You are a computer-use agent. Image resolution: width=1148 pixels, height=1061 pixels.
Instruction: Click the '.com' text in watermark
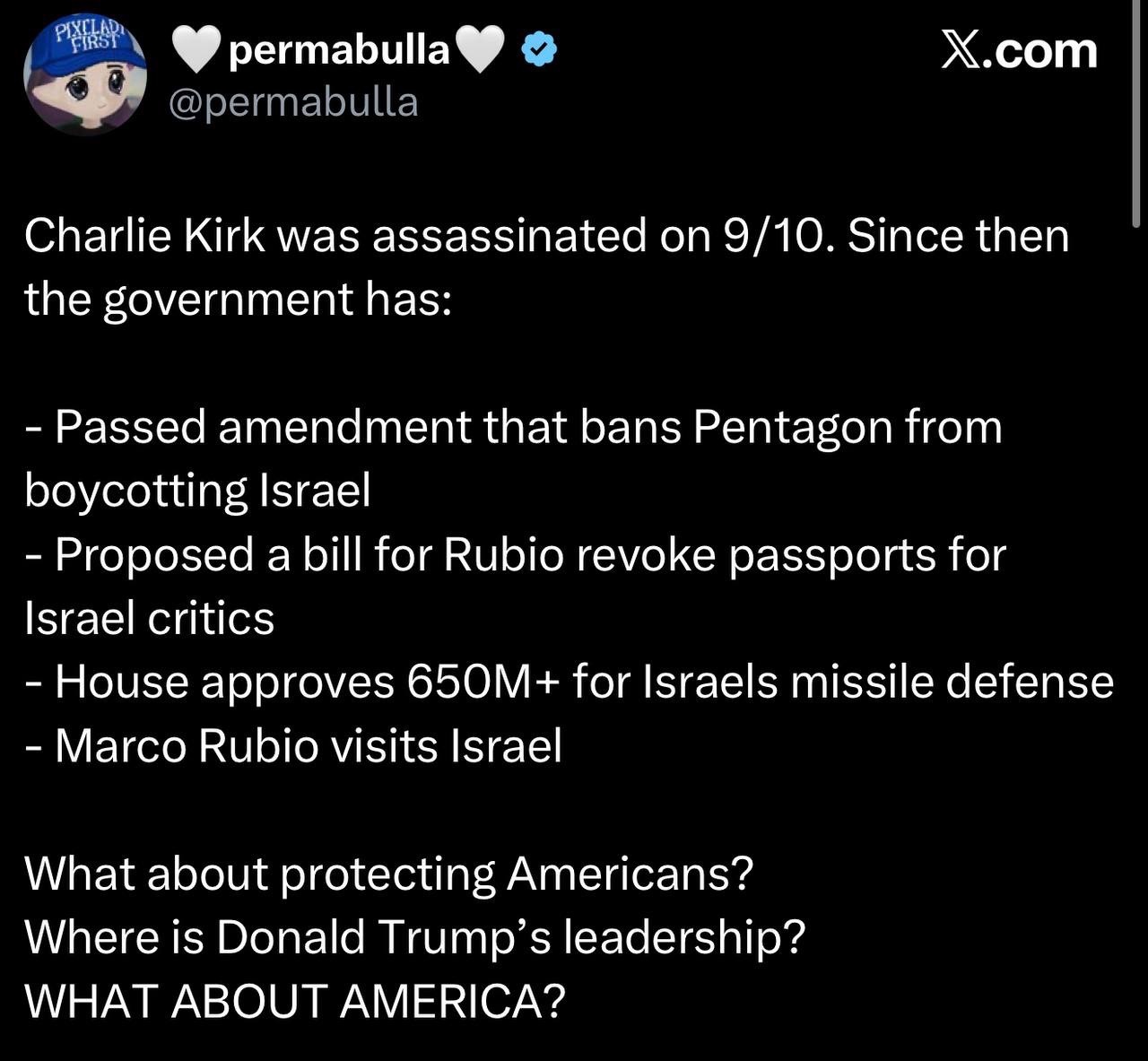click(x=1041, y=51)
